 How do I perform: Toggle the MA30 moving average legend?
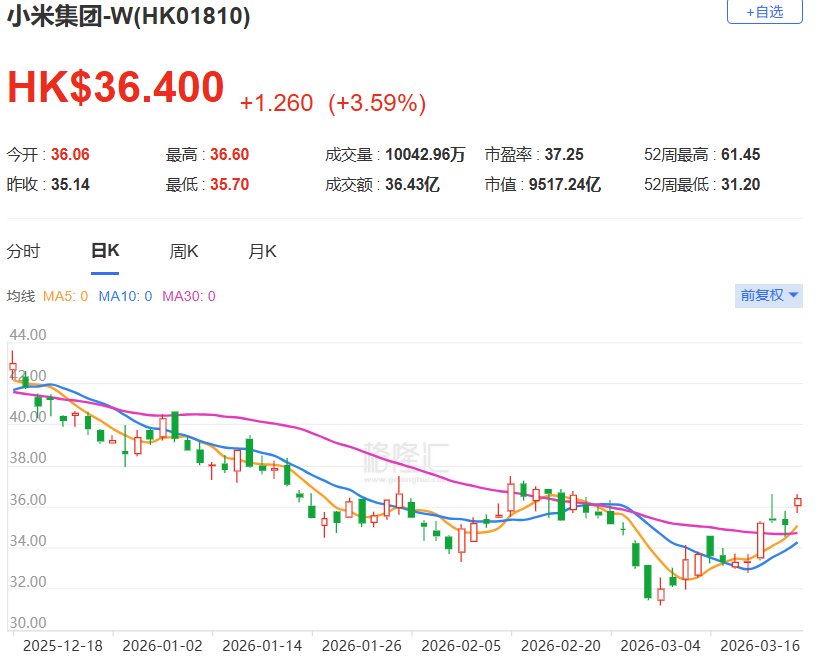[x=189, y=296]
